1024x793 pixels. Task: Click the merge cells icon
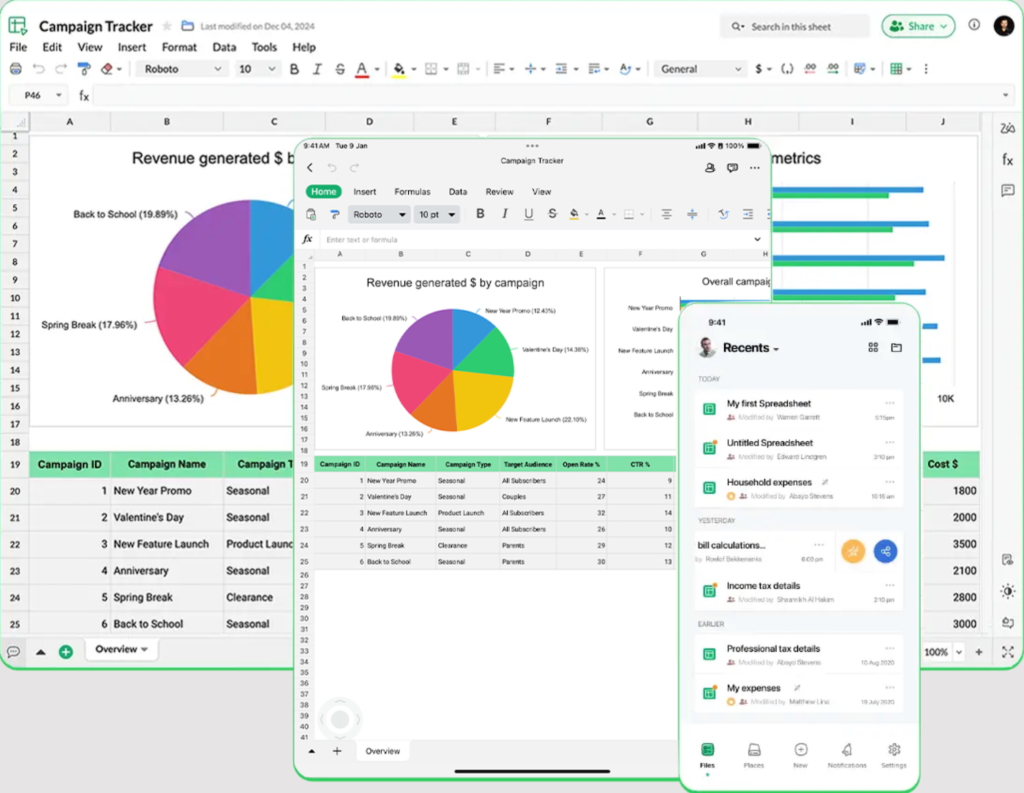tap(464, 69)
